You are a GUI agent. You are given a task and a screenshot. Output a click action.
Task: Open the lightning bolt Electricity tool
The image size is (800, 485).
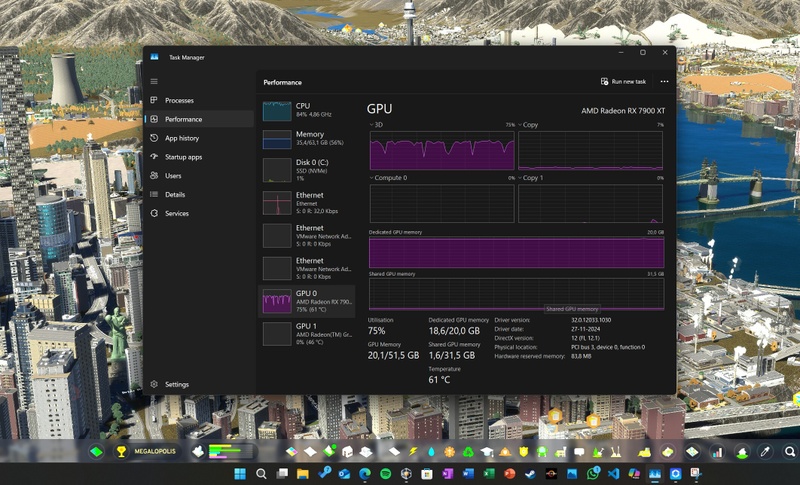click(413, 452)
